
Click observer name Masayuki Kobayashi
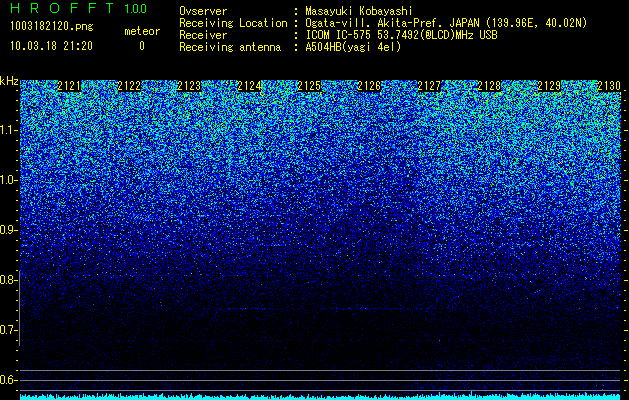[359, 11]
